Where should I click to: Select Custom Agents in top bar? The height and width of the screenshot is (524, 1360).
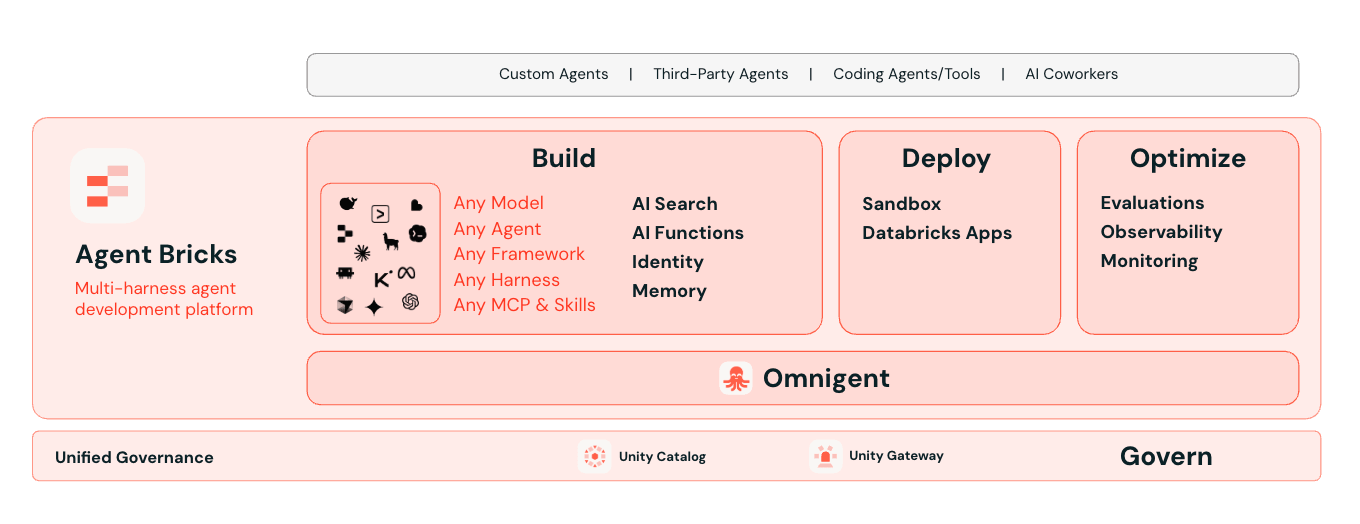[x=554, y=74]
